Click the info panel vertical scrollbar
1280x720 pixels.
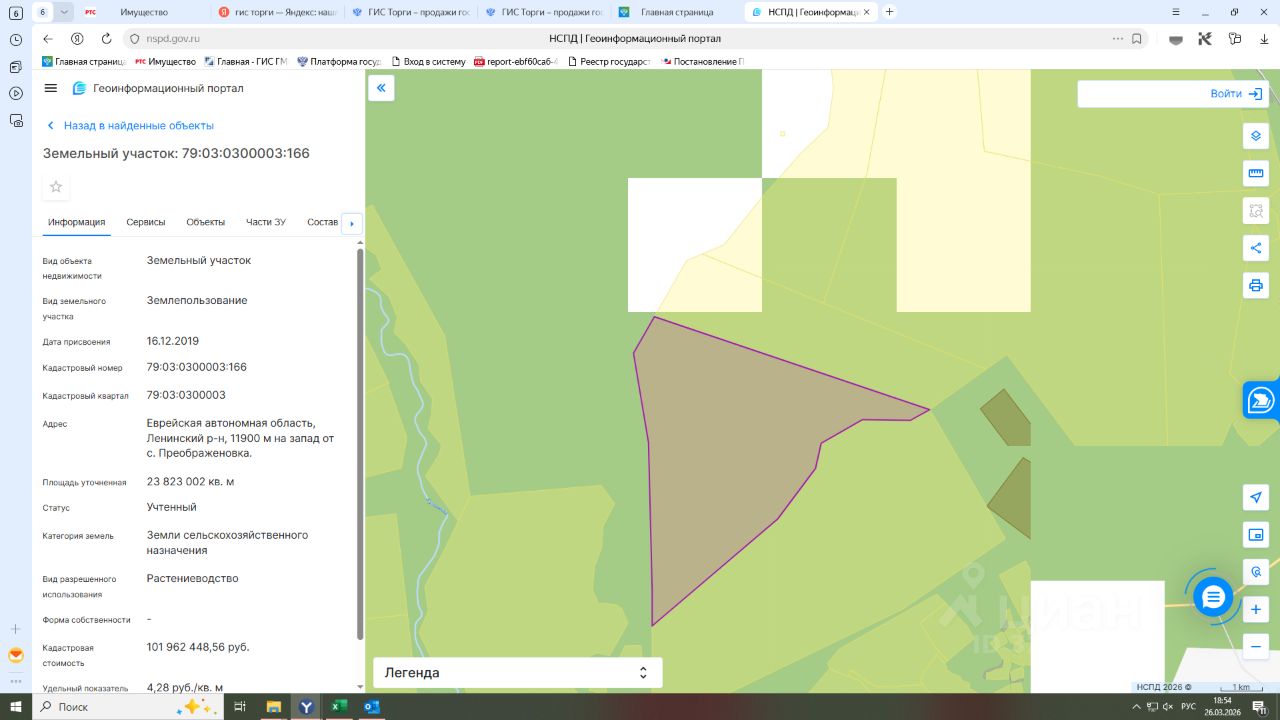360,444
